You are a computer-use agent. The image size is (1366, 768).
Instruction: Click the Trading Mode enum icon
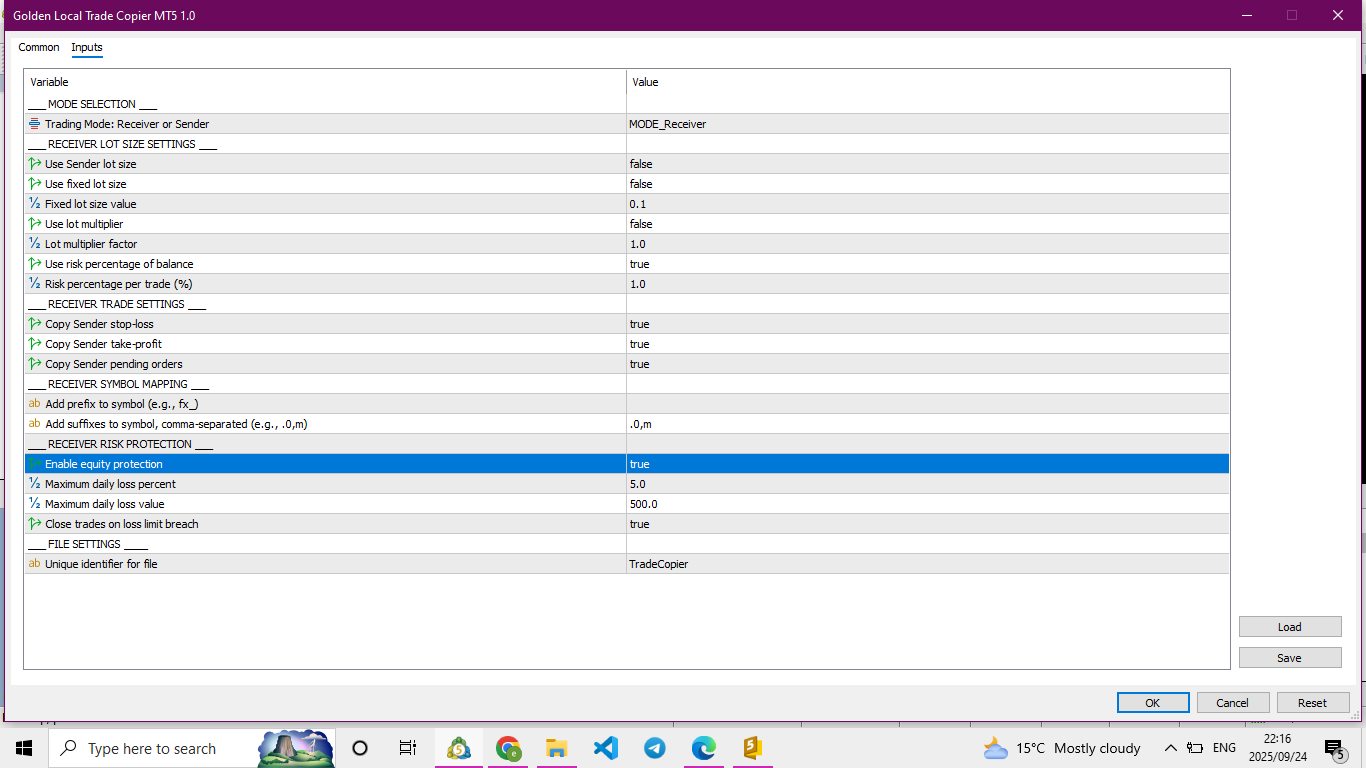tap(35, 124)
